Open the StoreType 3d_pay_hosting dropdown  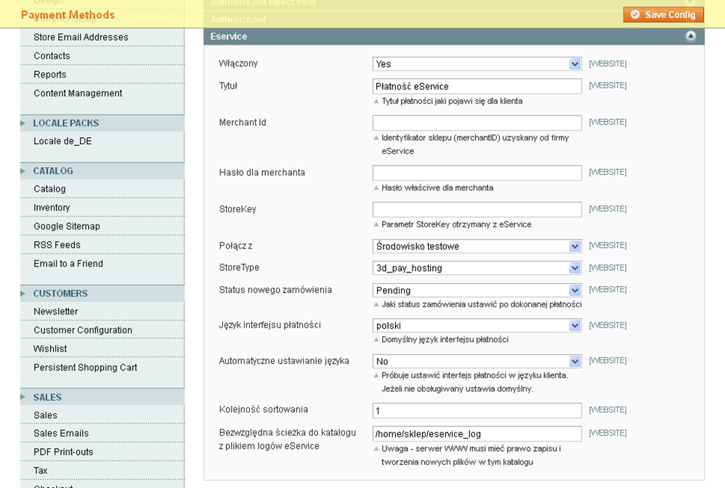coord(477,268)
